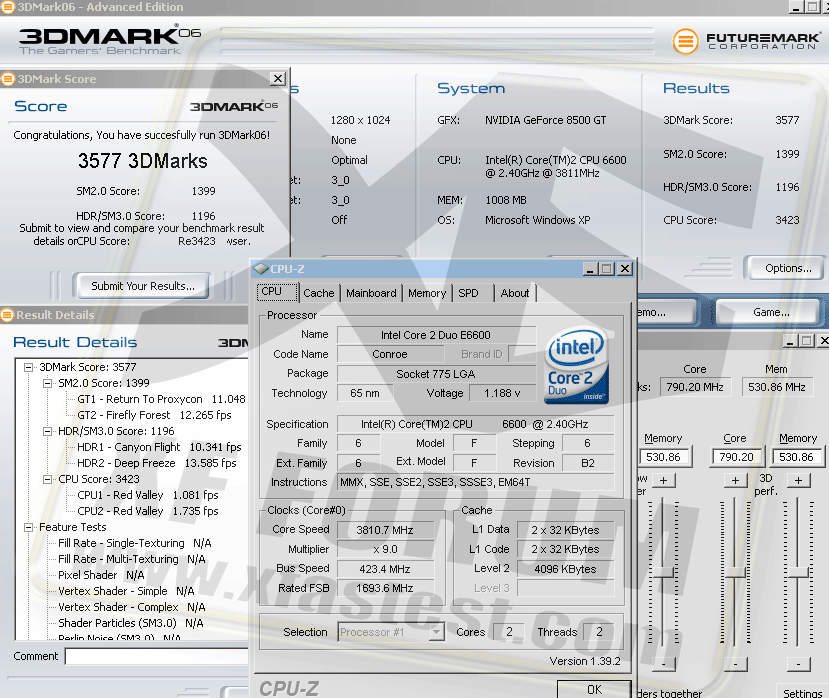Click the Futuremark Corporation logo
The image size is (829, 698).
click(x=745, y=42)
